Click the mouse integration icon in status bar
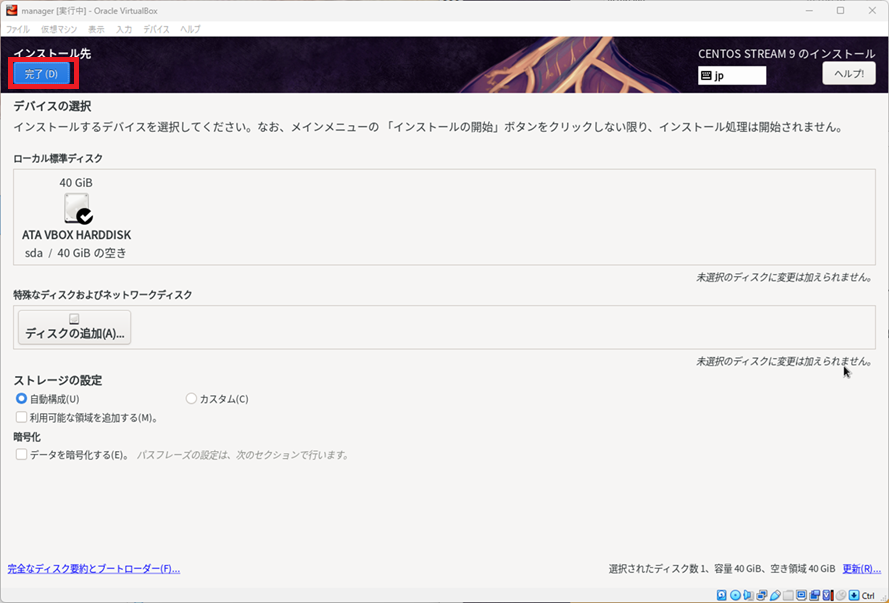The image size is (889, 603). [x=841, y=595]
